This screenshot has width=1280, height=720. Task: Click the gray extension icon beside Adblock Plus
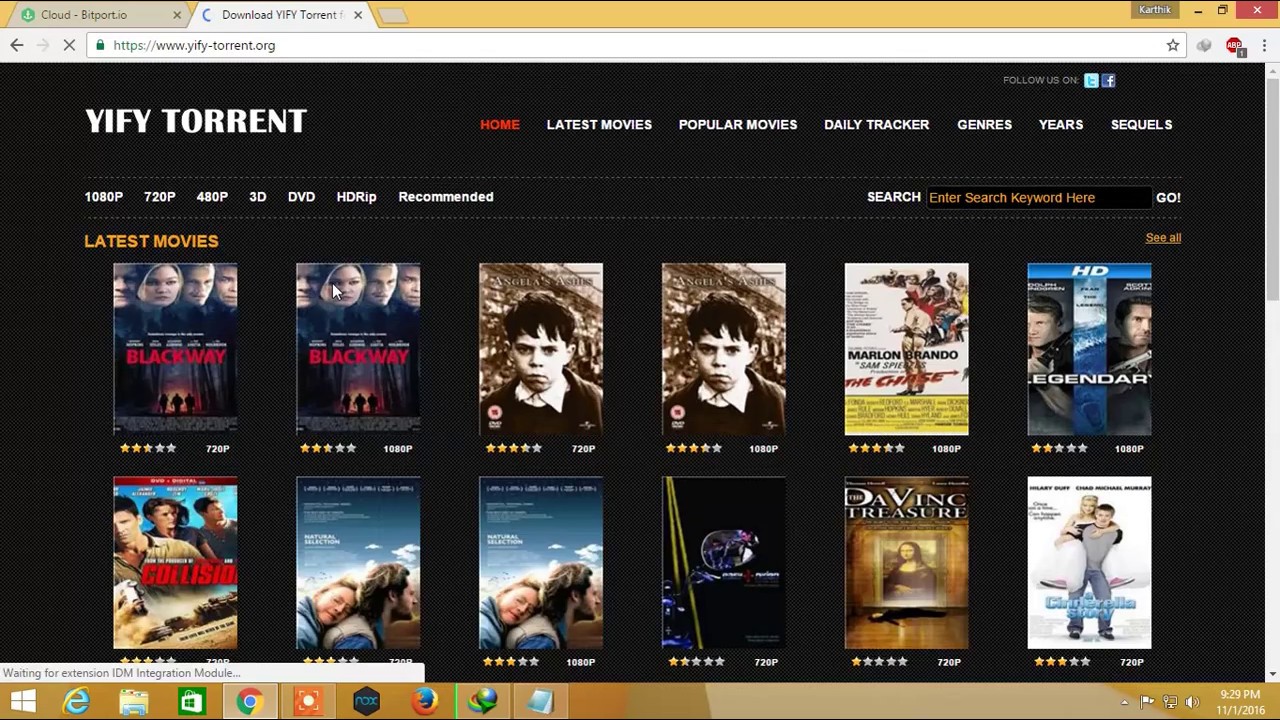click(x=1204, y=45)
